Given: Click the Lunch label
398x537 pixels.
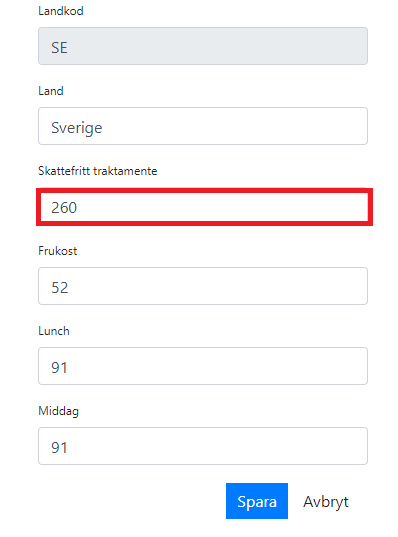Looking at the screenshot, I should point(54,331).
